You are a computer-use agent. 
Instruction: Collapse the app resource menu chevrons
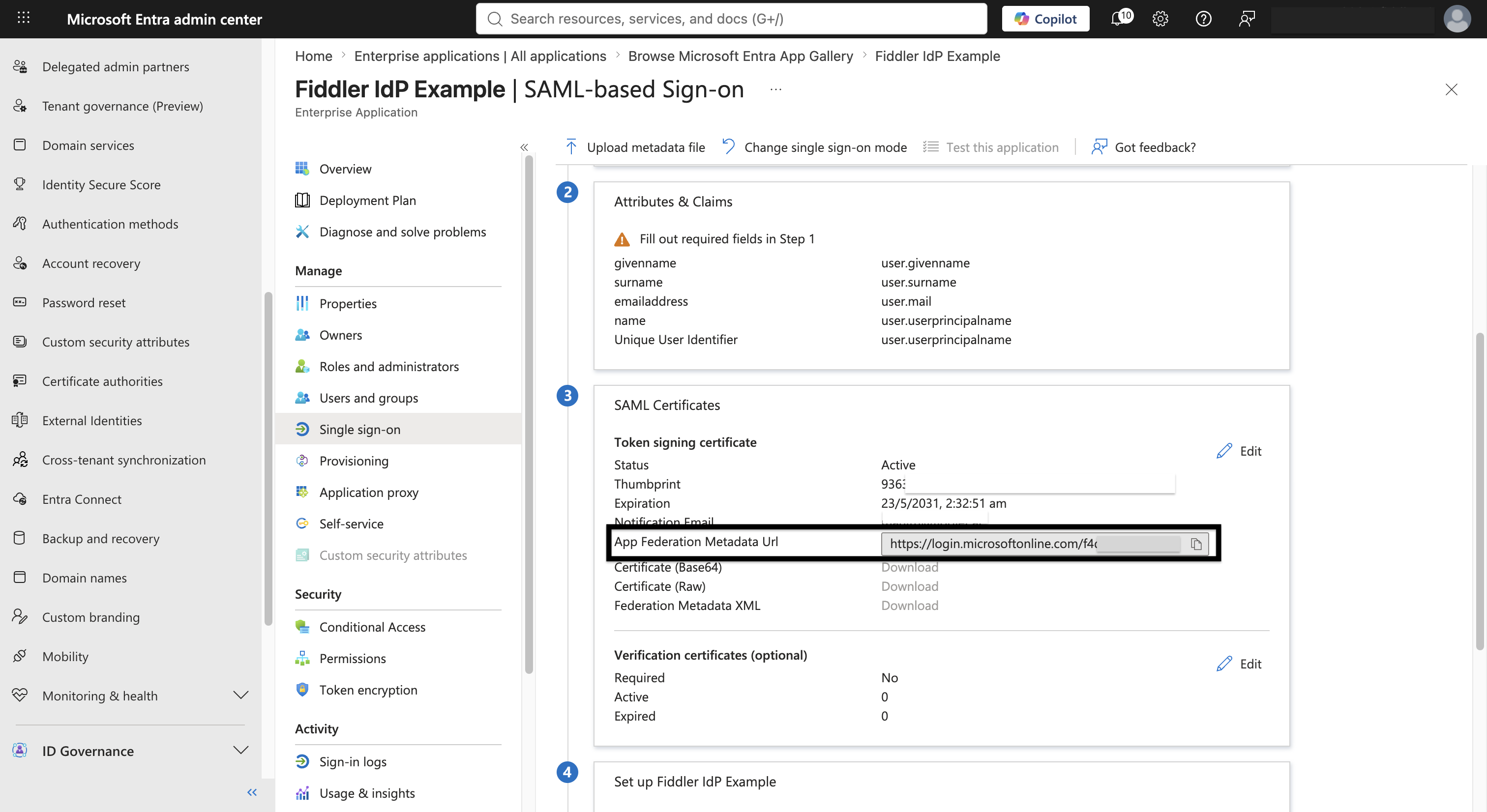(524, 147)
